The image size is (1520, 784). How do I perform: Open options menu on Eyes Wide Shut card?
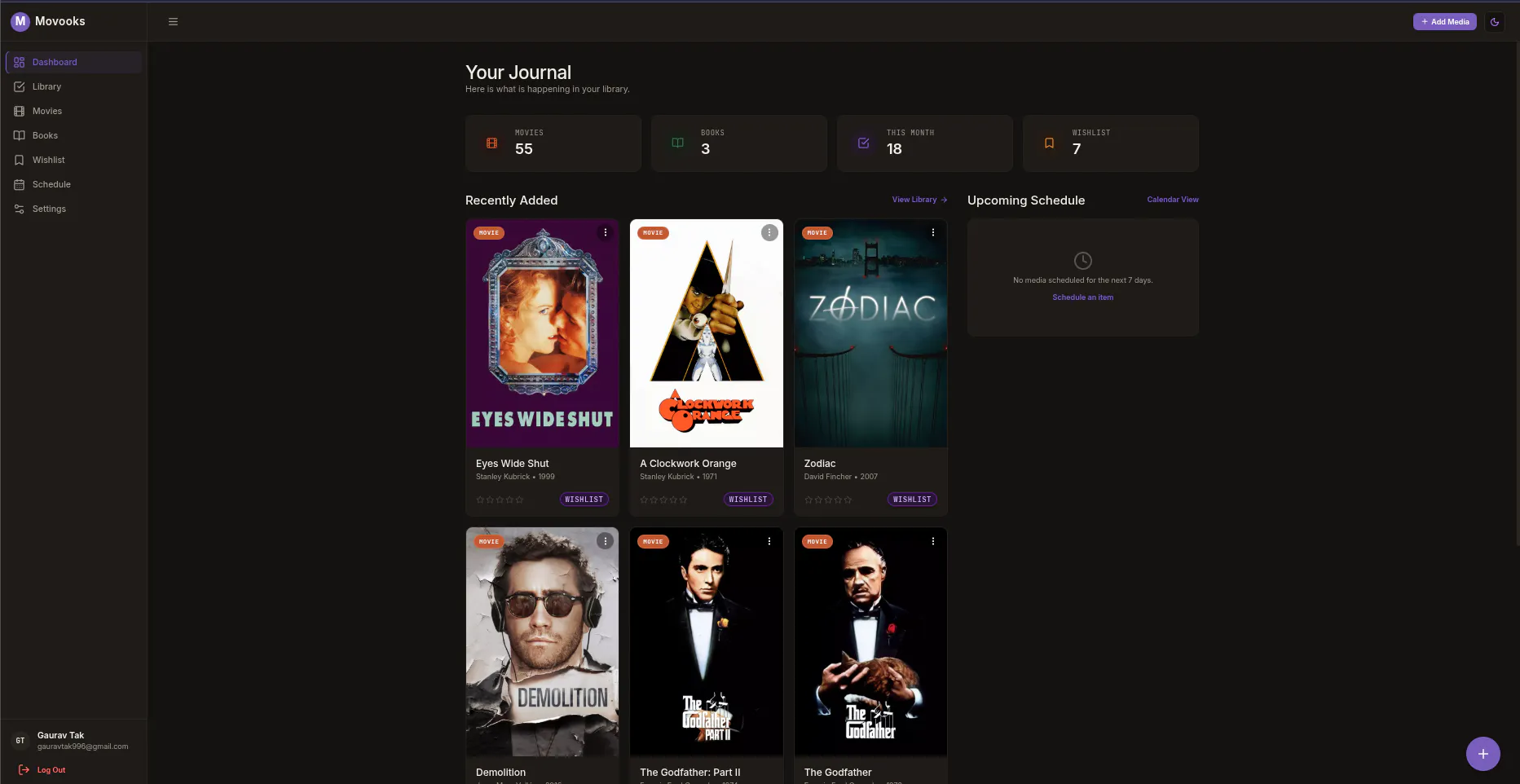(605, 233)
